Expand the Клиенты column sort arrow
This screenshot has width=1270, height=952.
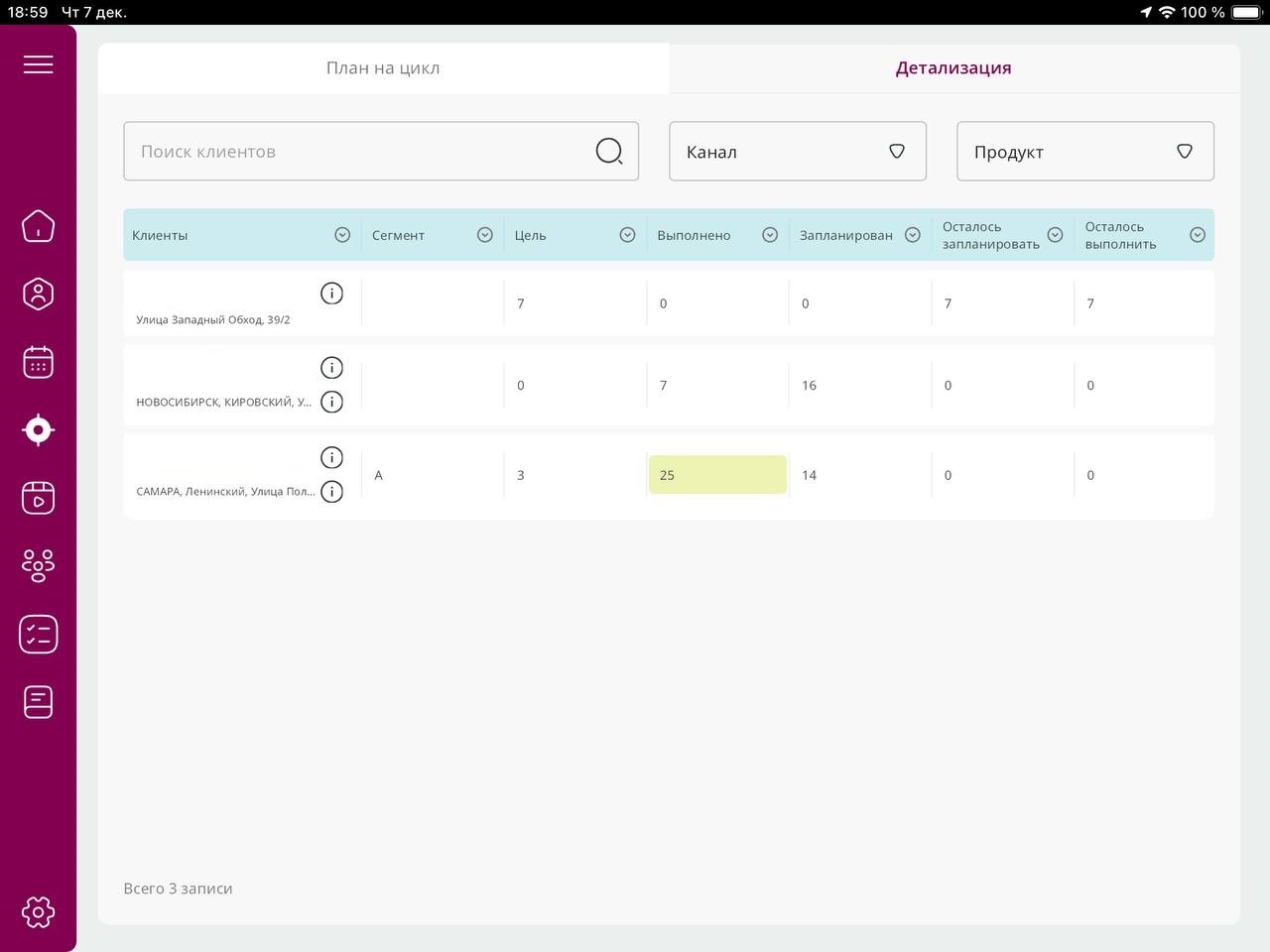point(342,235)
